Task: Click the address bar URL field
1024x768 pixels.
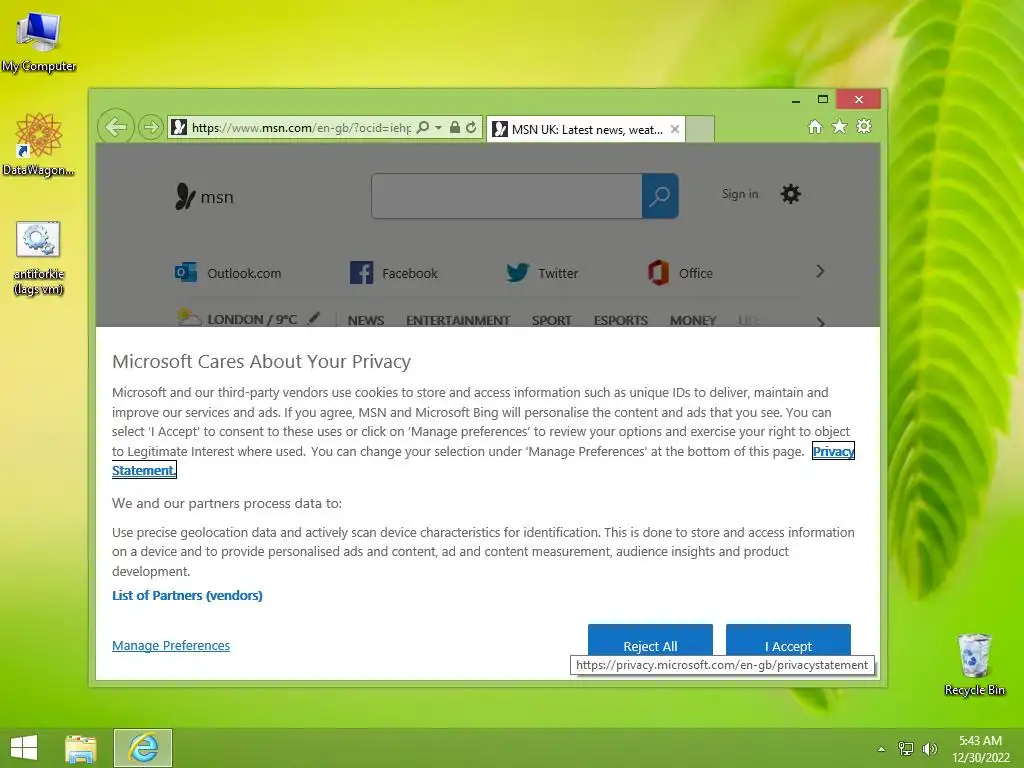Action: point(300,127)
